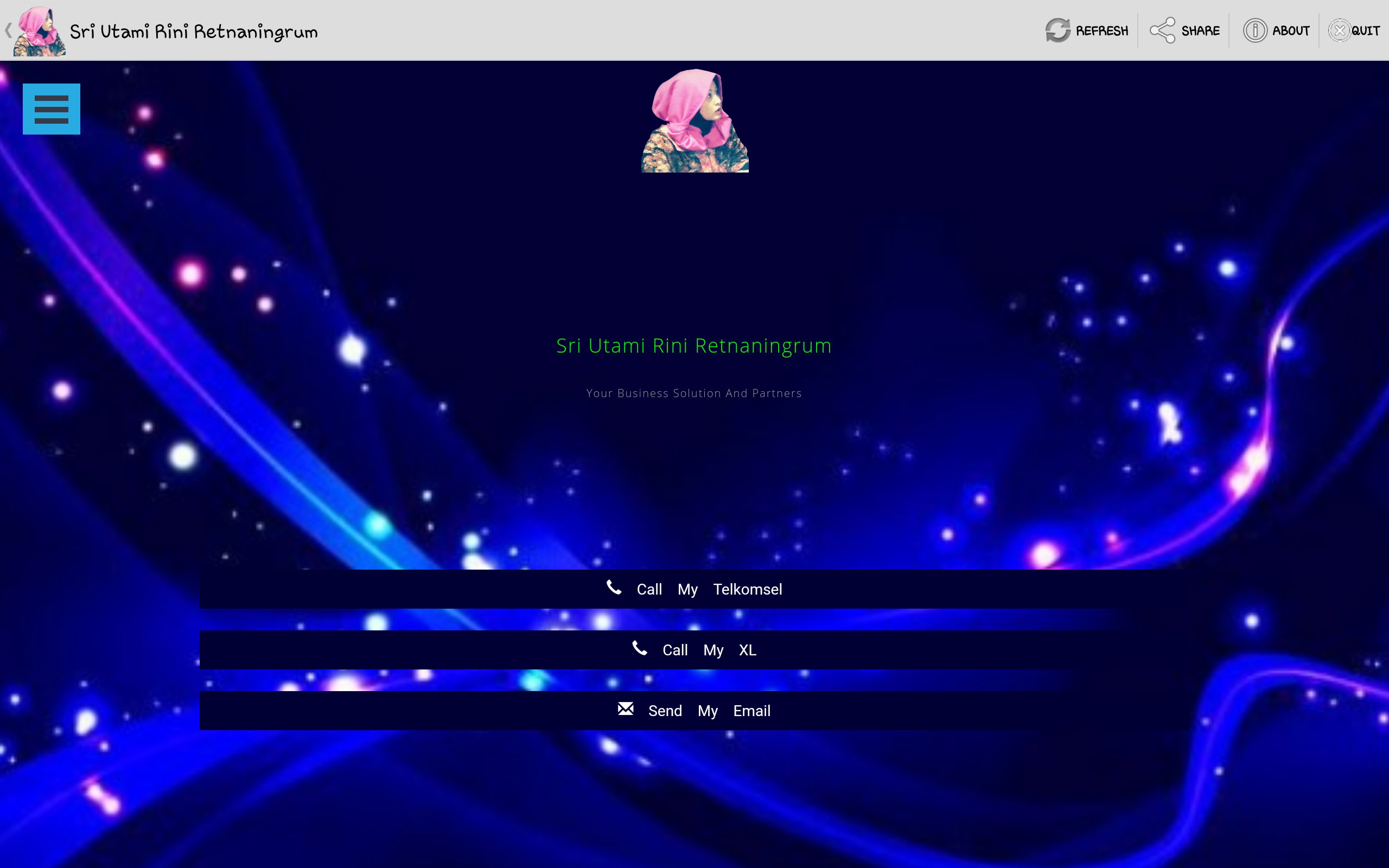
Task: Click the centered profile photo
Action: click(694, 121)
